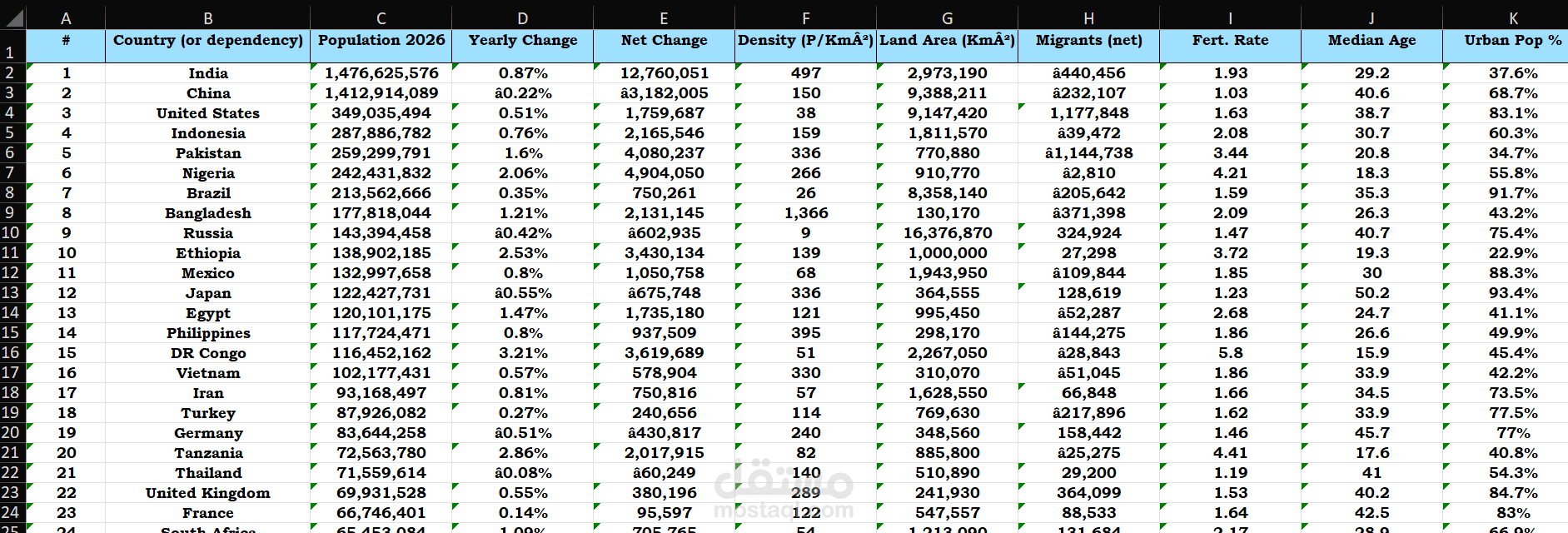Select the cell containing Philippines
Viewport: 1568px width, 533px height.
tap(207, 333)
